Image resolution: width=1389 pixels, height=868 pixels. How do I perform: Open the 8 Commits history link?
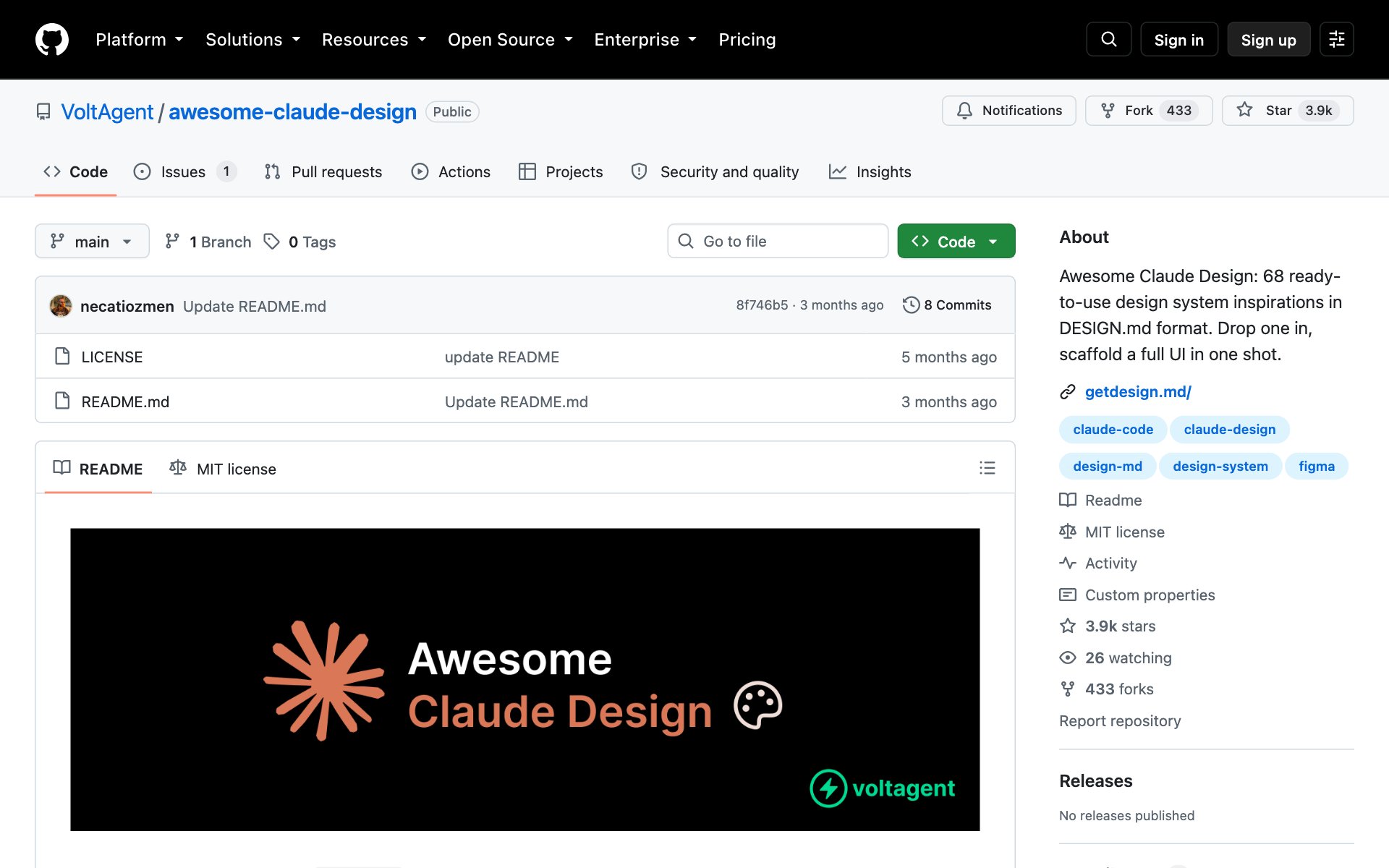tap(947, 305)
